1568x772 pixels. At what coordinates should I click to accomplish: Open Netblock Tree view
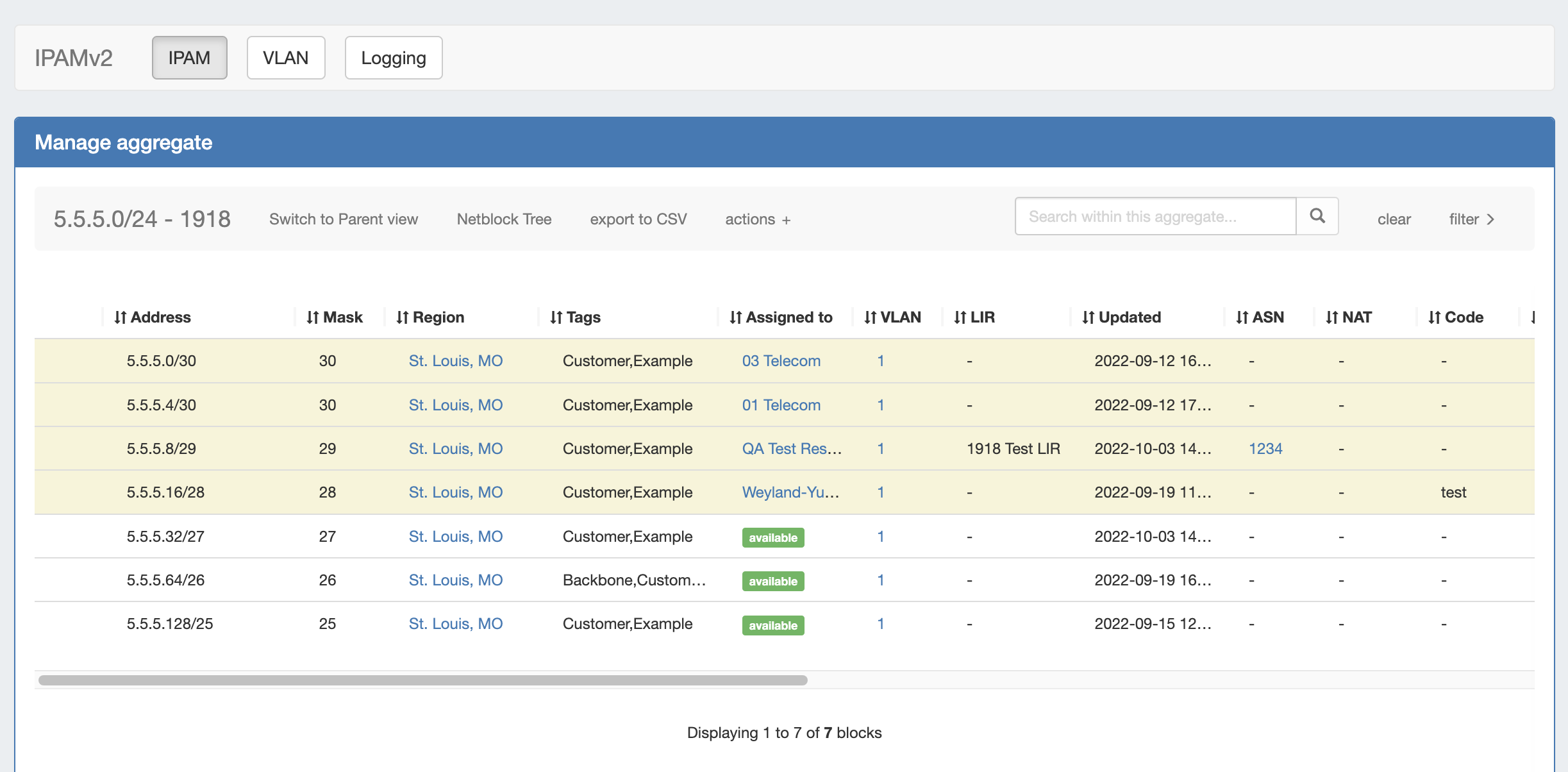point(504,219)
